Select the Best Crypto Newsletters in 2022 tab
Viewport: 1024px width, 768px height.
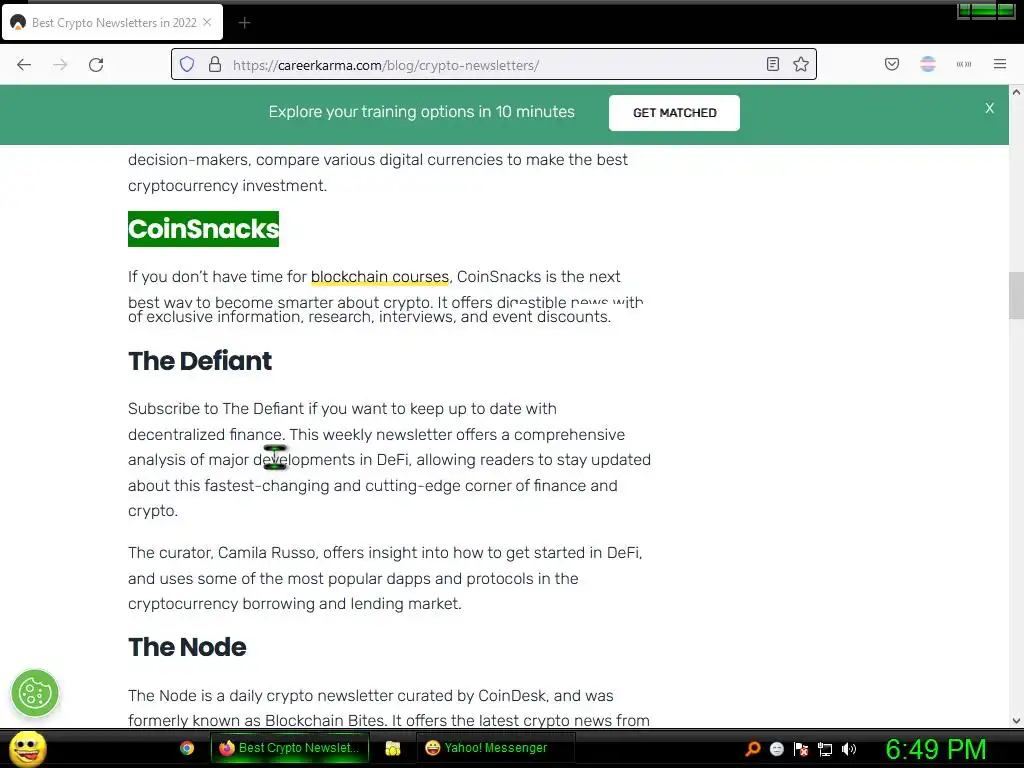pyautogui.click(x=112, y=22)
